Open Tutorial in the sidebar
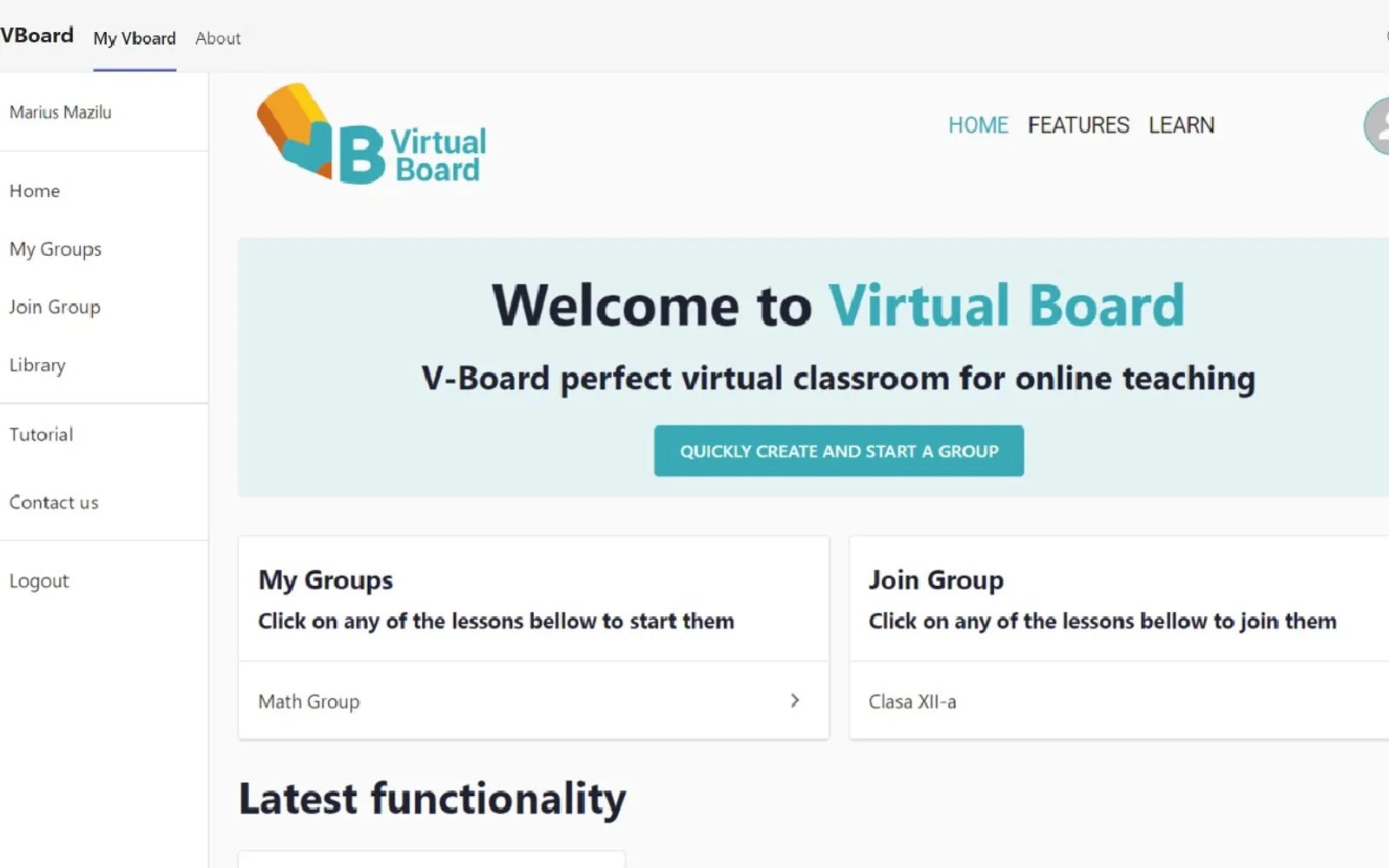 click(x=41, y=434)
